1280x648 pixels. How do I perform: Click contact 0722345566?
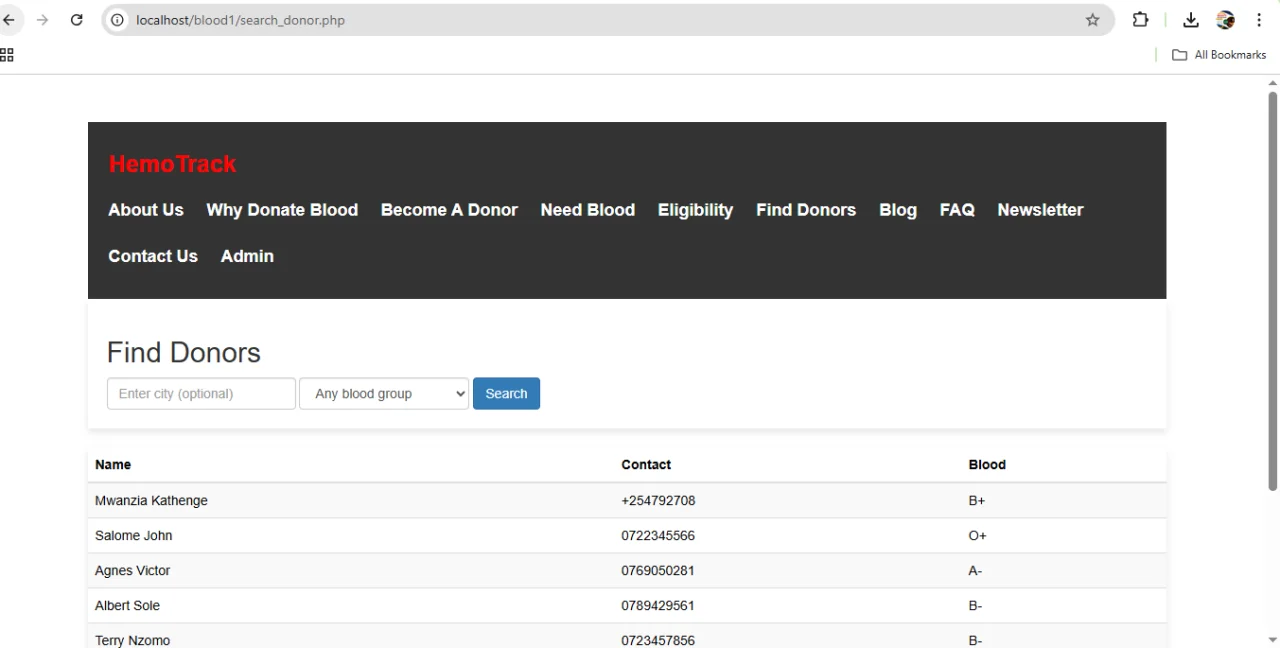point(658,535)
